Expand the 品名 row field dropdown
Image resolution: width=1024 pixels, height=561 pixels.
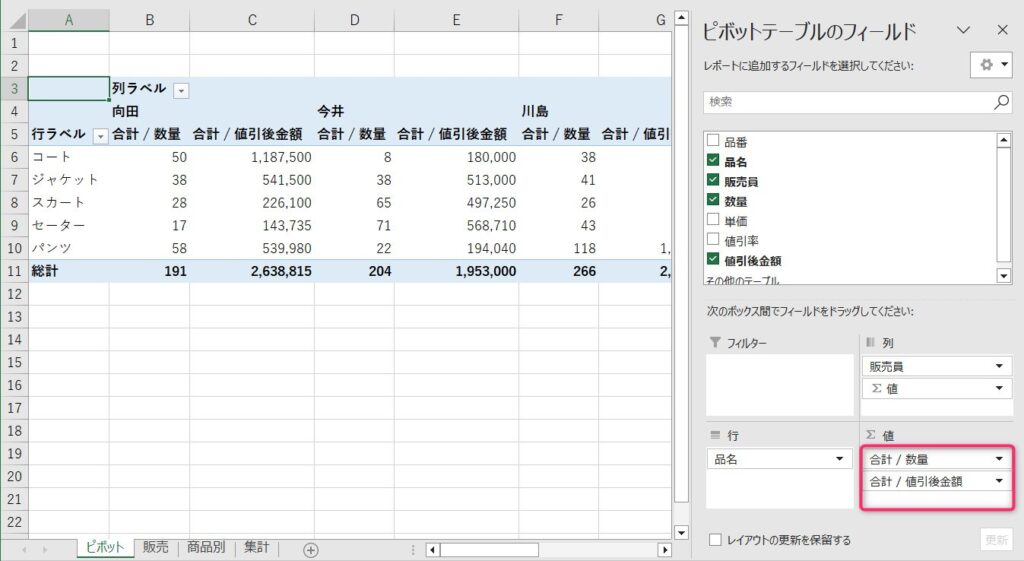[x=838, y=459]
